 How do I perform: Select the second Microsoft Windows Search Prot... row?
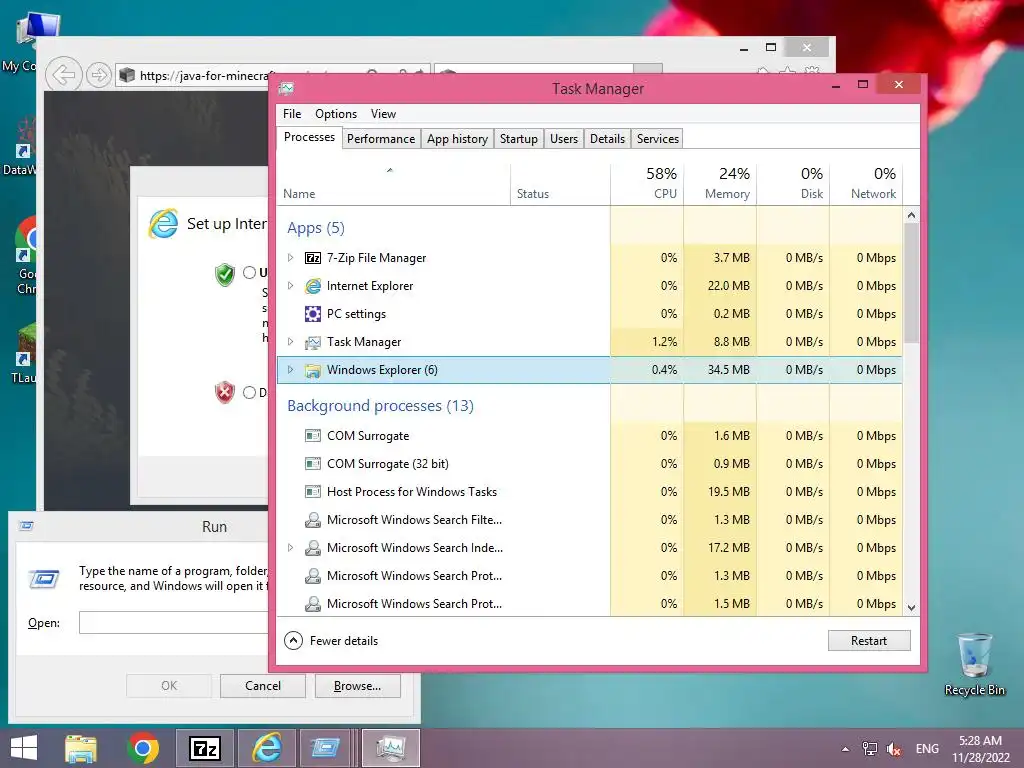click(x=590, y=604)
